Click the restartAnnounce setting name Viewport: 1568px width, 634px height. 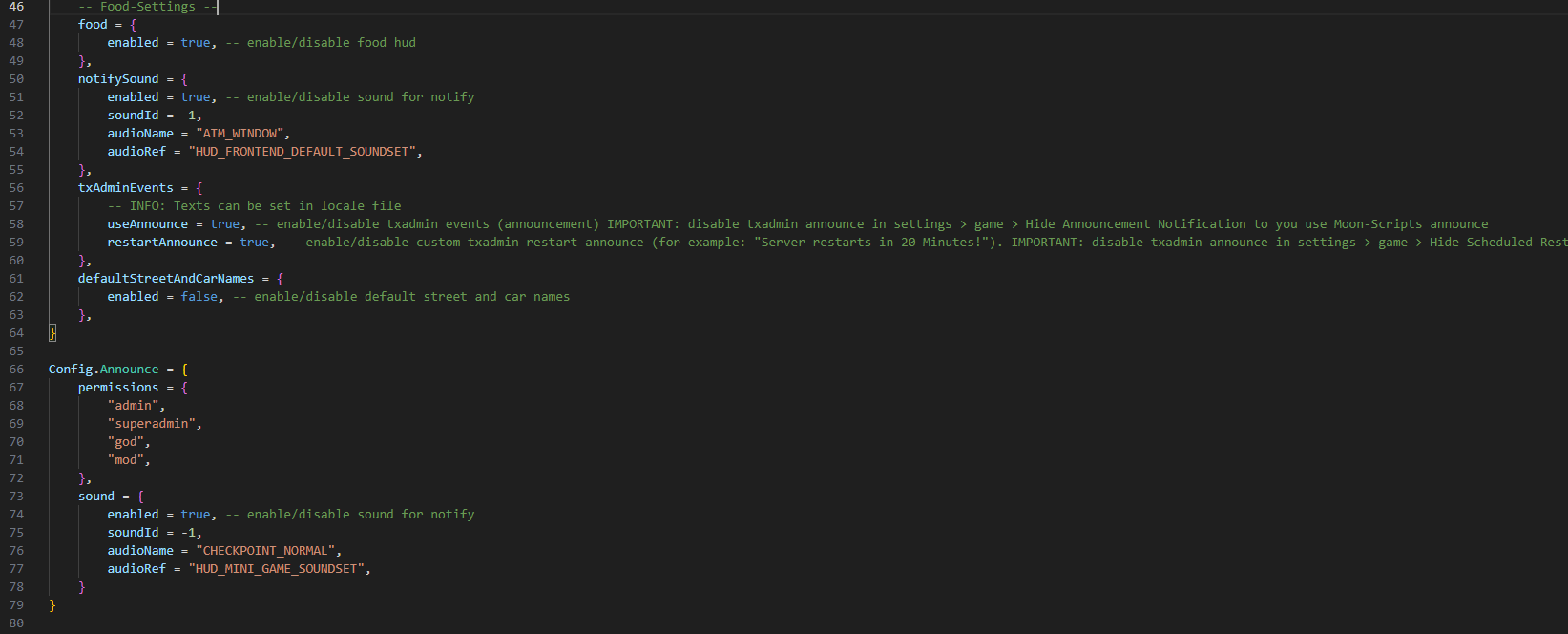pos(162,243)
